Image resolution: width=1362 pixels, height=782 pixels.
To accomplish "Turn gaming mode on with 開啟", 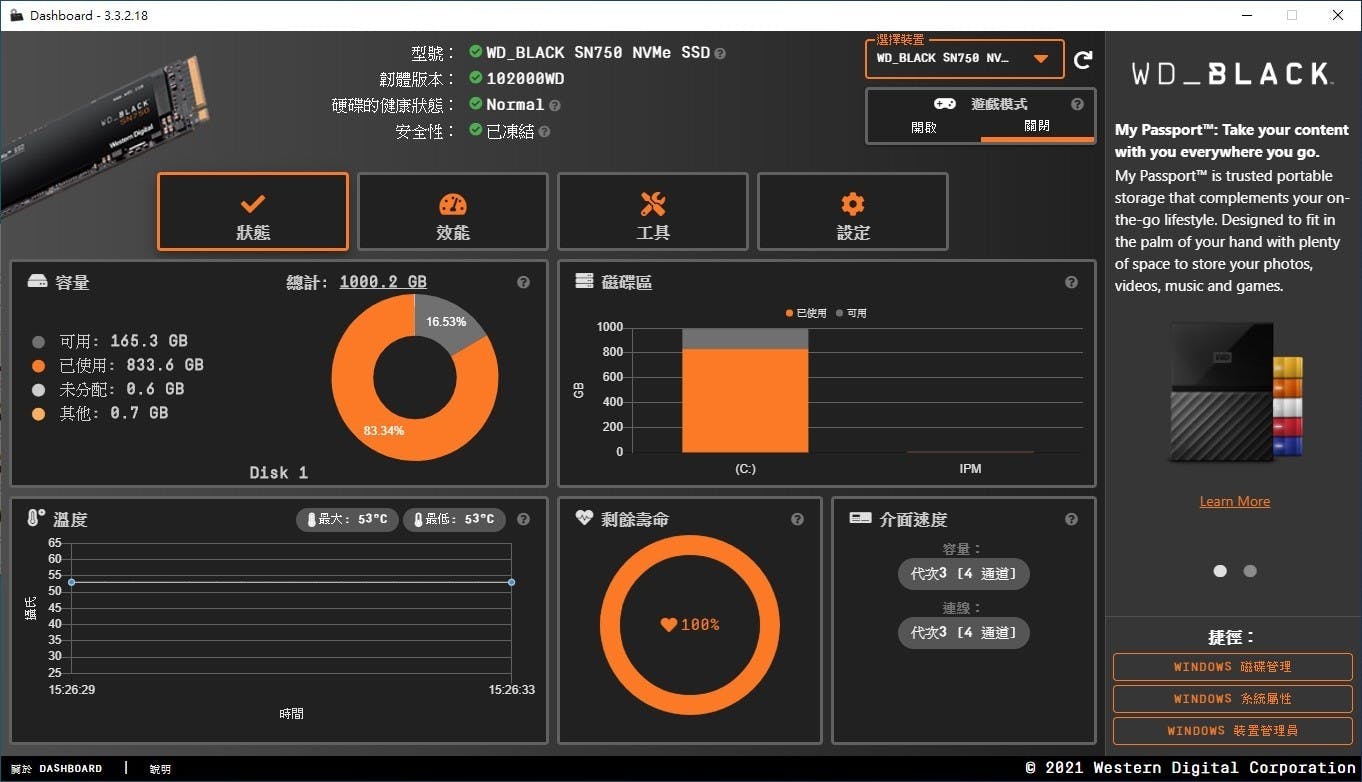I will coord(924,128).
